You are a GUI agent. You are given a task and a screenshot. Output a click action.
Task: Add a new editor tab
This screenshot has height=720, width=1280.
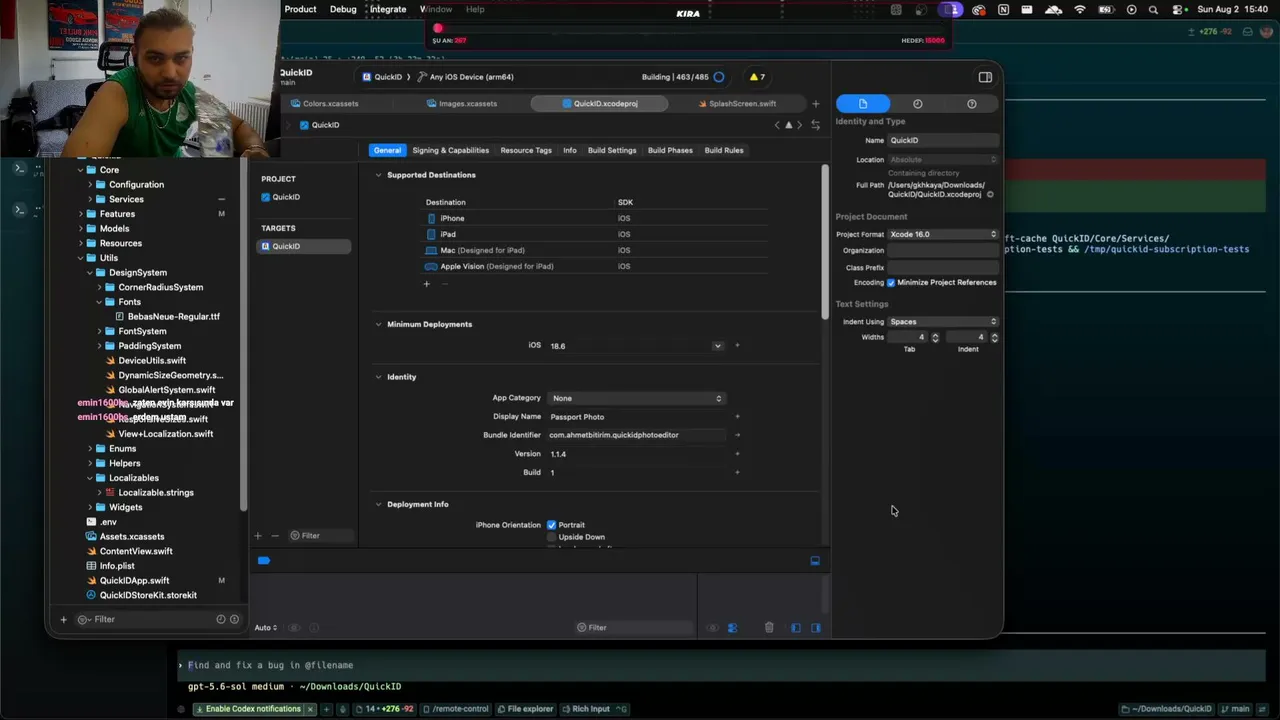[815, 104]
